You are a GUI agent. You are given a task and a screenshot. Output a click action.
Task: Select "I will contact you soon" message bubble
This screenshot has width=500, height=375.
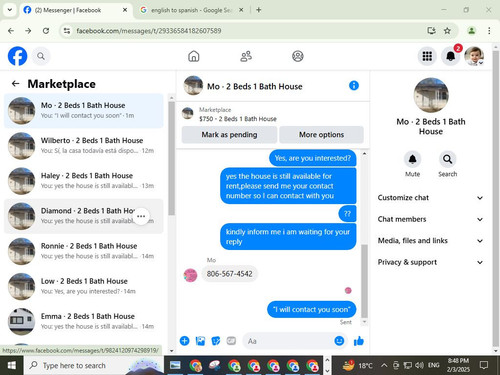coord(312,310)
